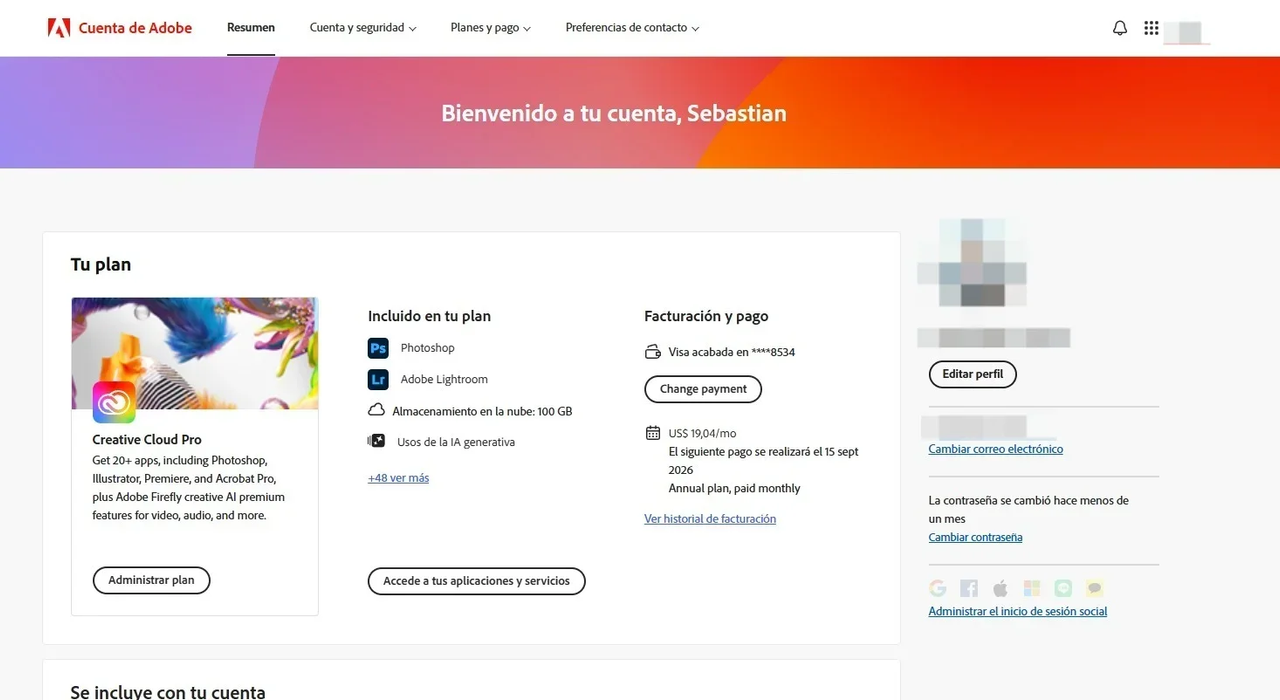Click Administrar plan button
Image resolution: width=1280 pixels, height=700 pixels.
[151, 580]
